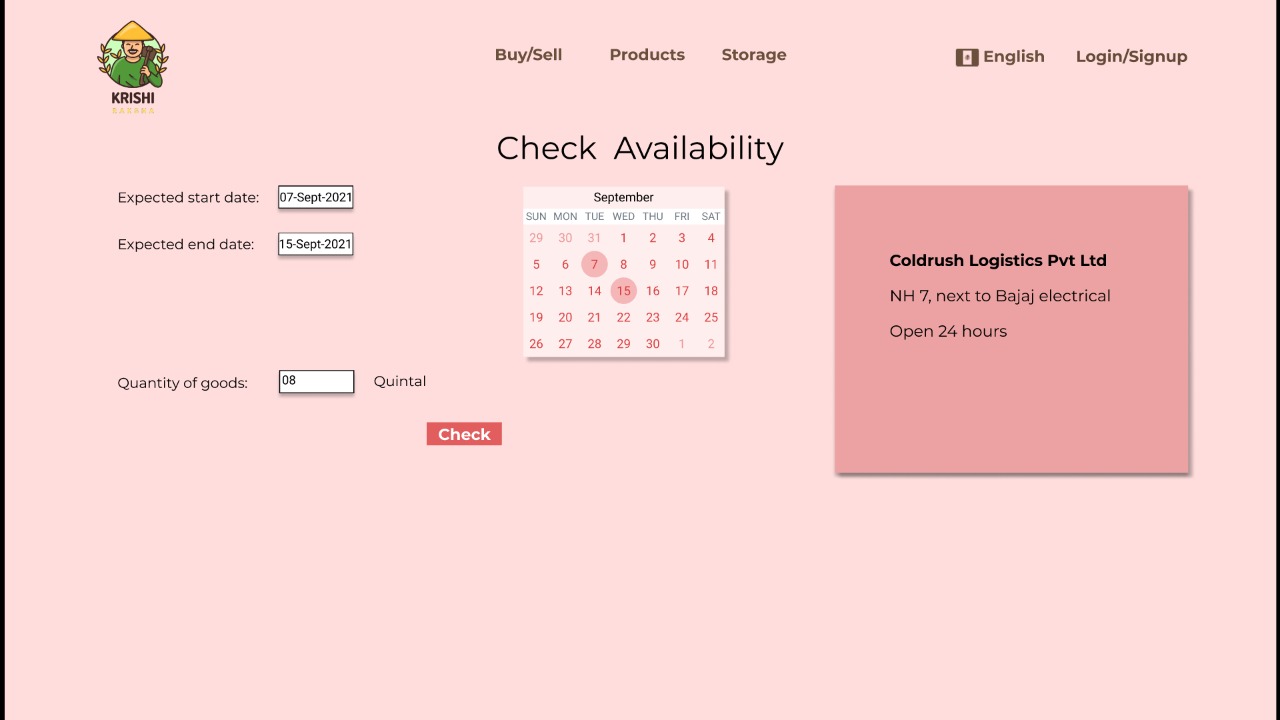This screenshot has height=720, width=1280.
Task: Choose date 5 in the calendar
Action: 536,264
